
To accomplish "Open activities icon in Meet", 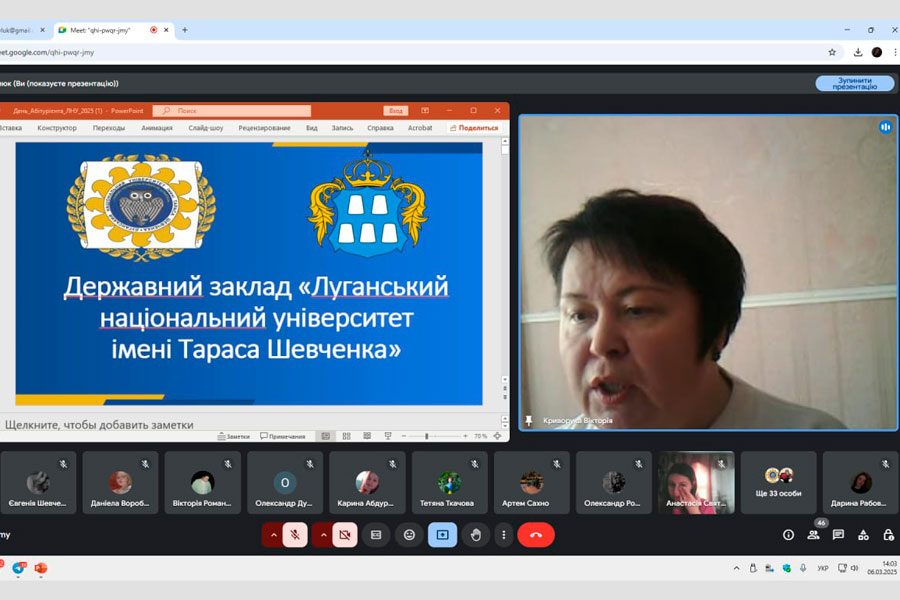I will coord(863,535).
